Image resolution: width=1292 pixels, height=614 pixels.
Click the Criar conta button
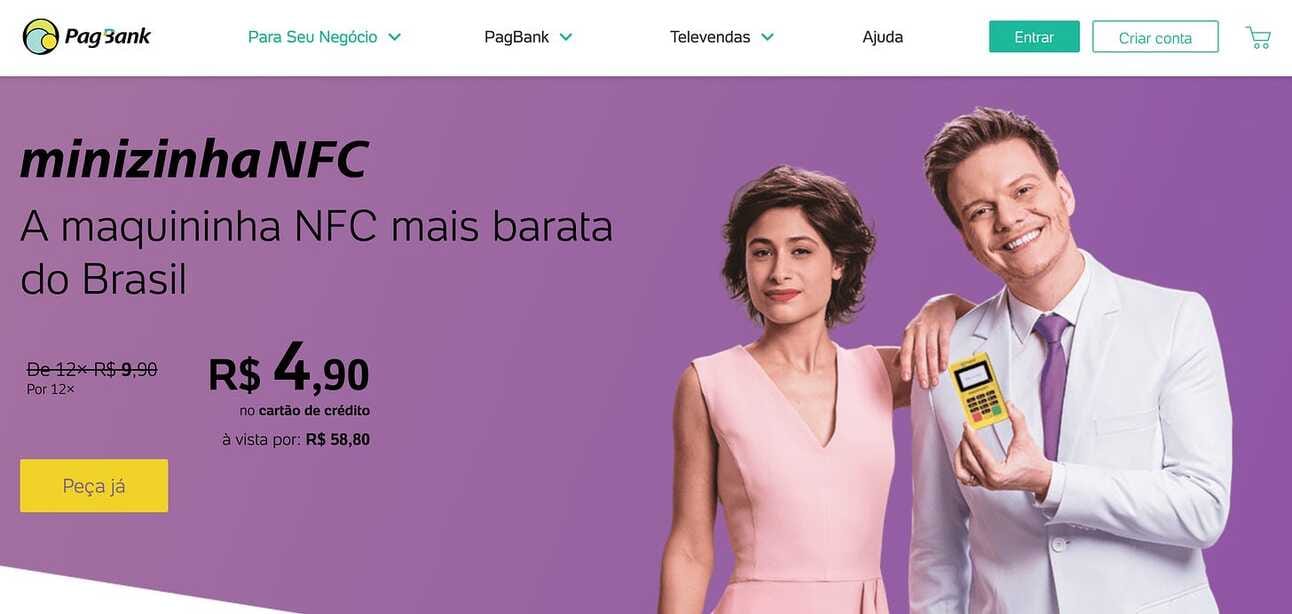click(x=1155, y=37)
